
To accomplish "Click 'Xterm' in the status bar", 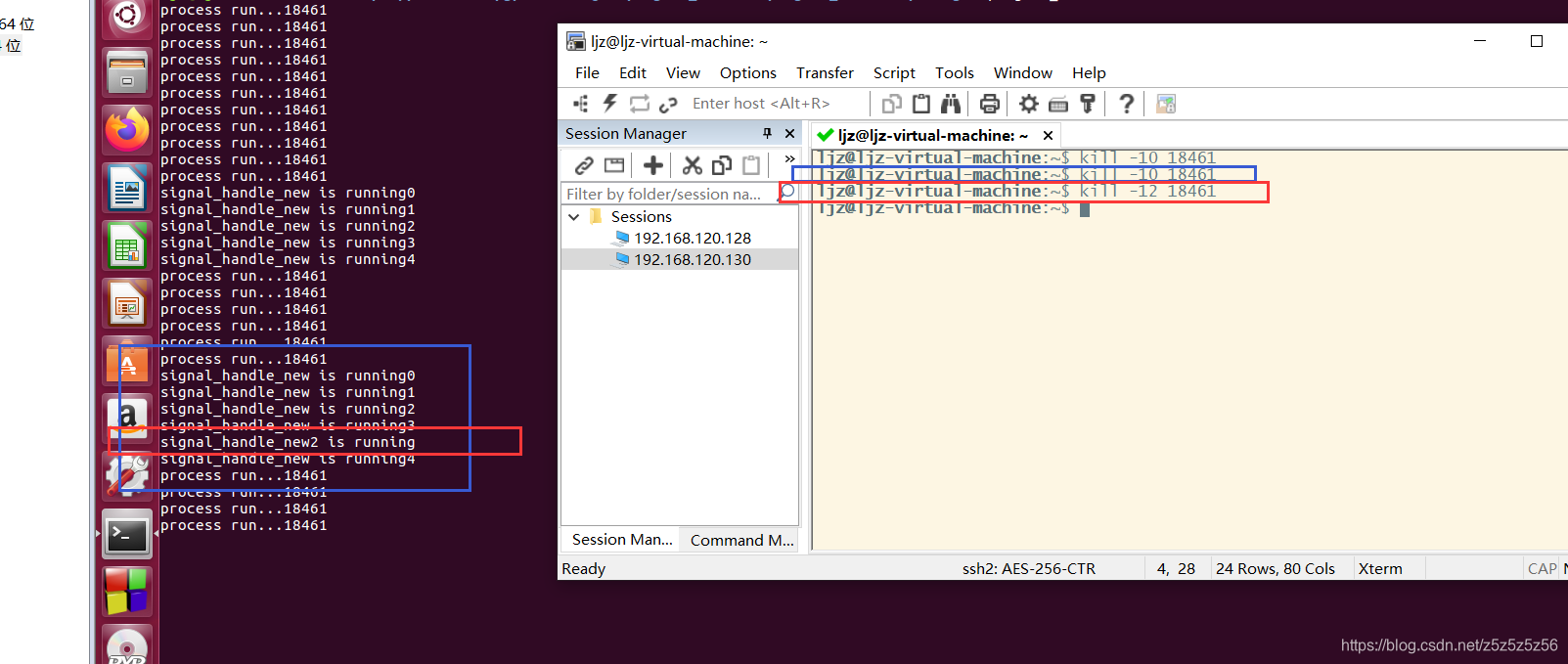I will 1380,568.
